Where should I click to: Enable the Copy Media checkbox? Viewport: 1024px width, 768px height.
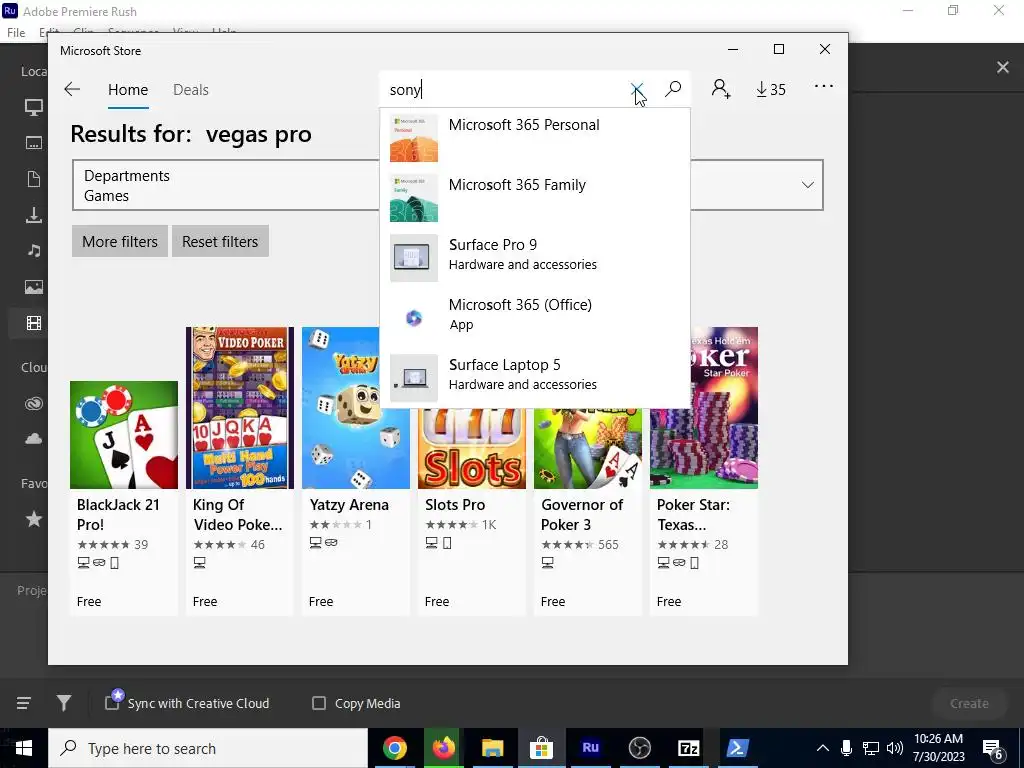pos(319,703)
